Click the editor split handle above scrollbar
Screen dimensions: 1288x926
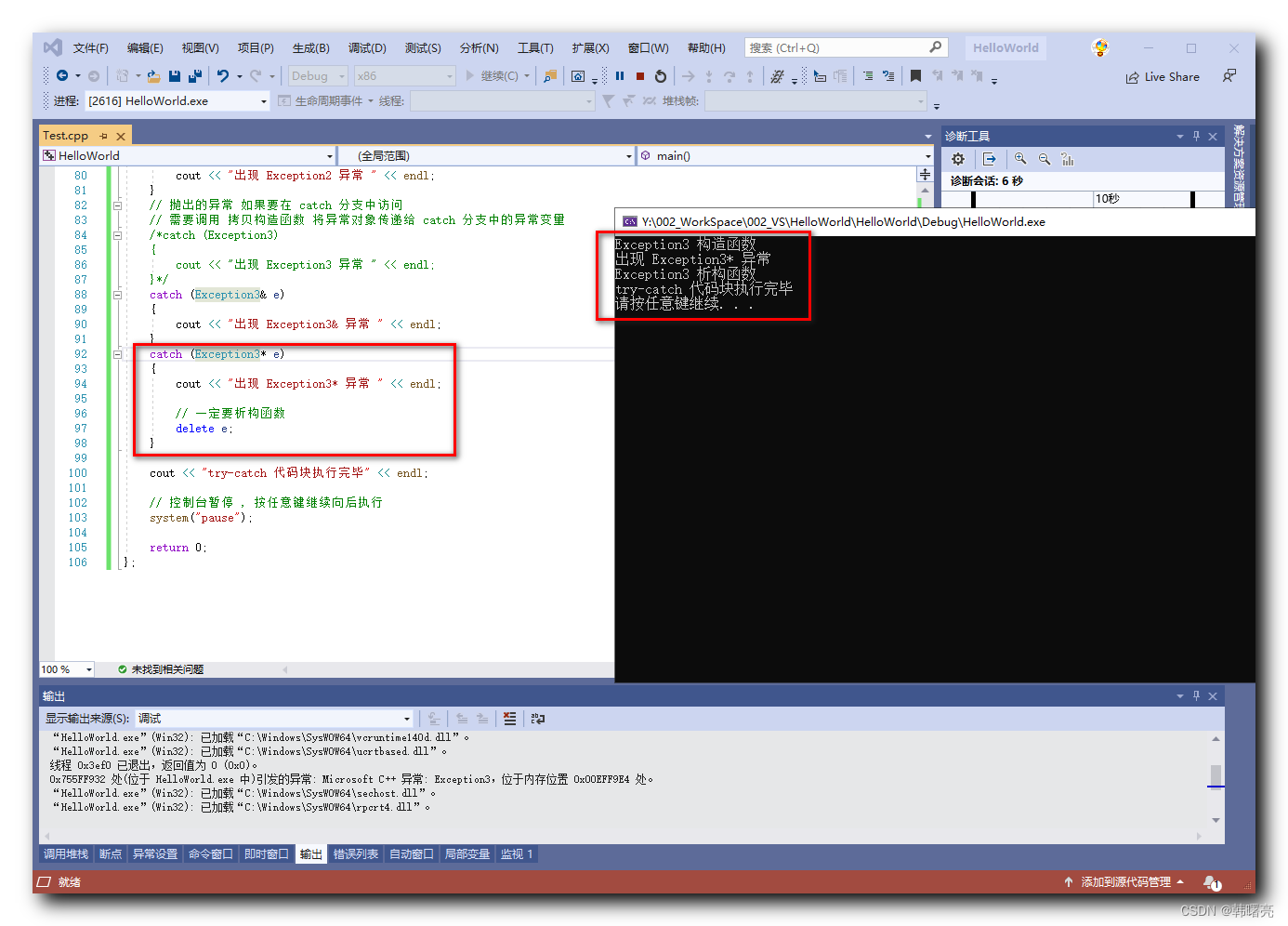pyautogui.click(x=925, y=175)
